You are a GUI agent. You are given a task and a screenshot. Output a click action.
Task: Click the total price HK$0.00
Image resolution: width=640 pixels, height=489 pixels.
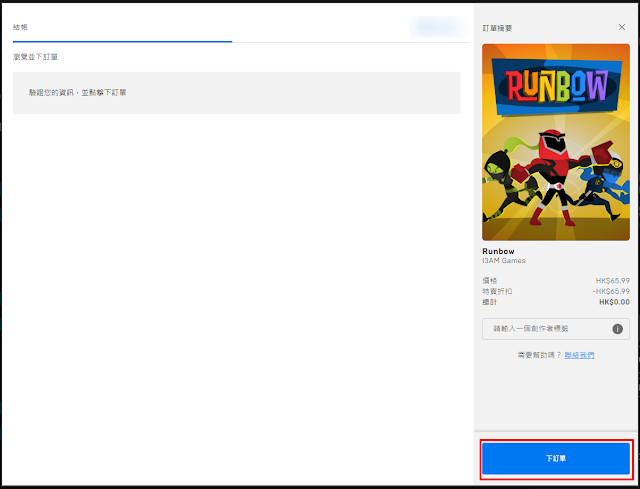(614, 302)
